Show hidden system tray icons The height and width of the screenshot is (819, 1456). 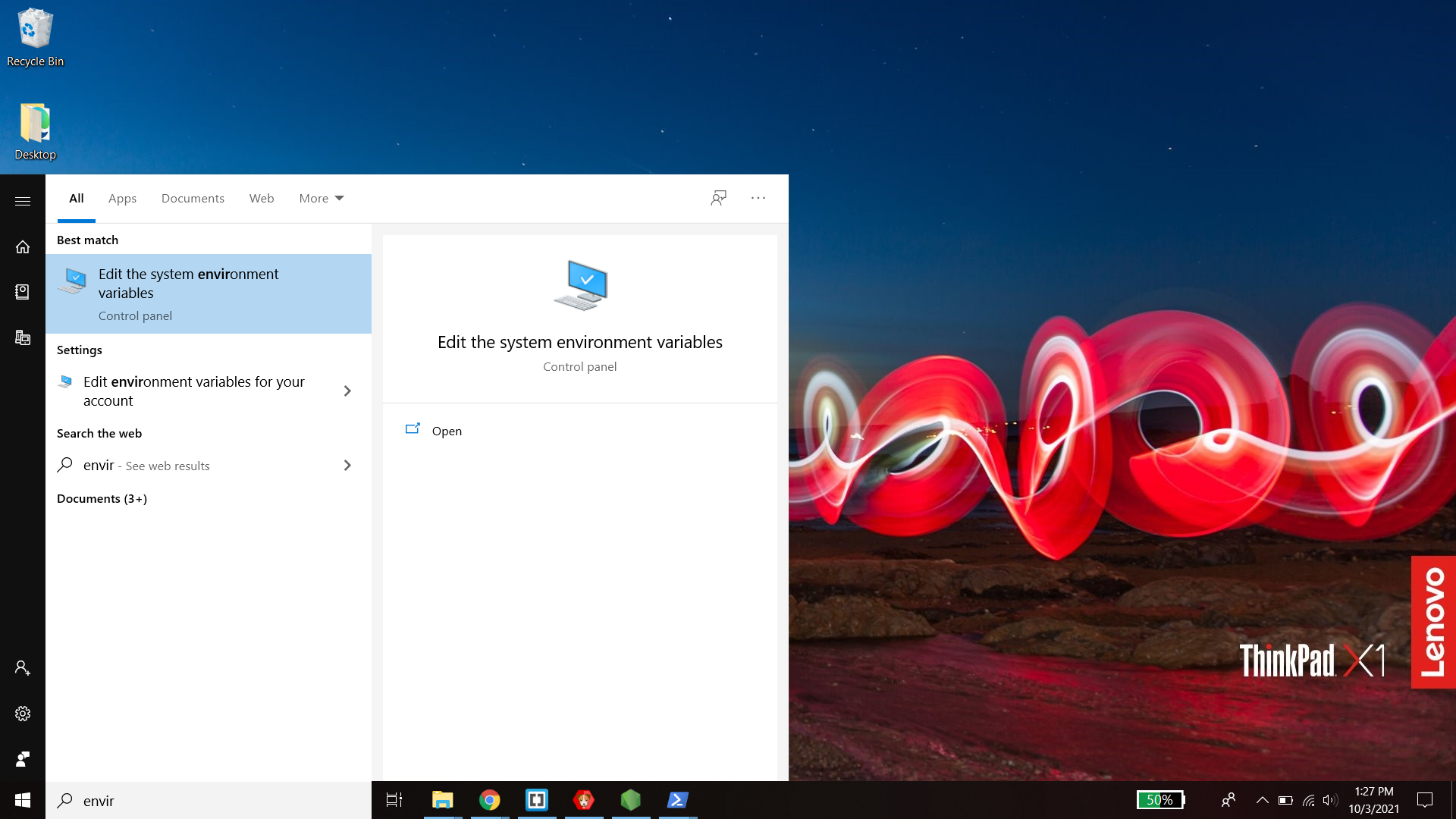coord(1262,800)
